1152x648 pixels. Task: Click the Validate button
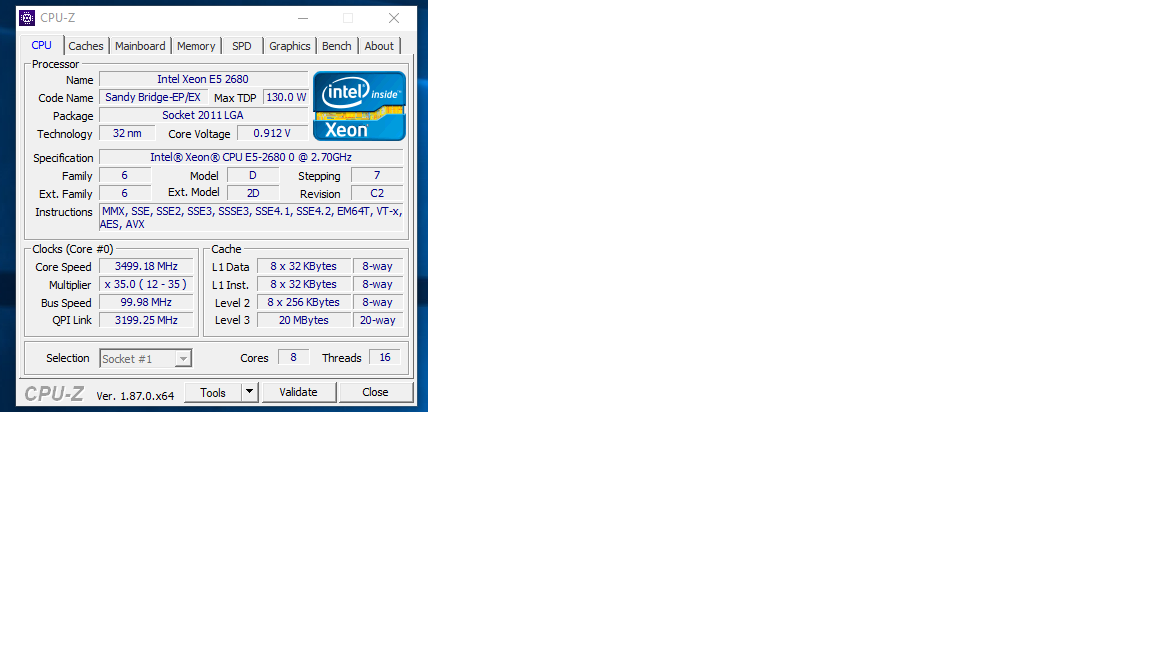click(298, 392)
